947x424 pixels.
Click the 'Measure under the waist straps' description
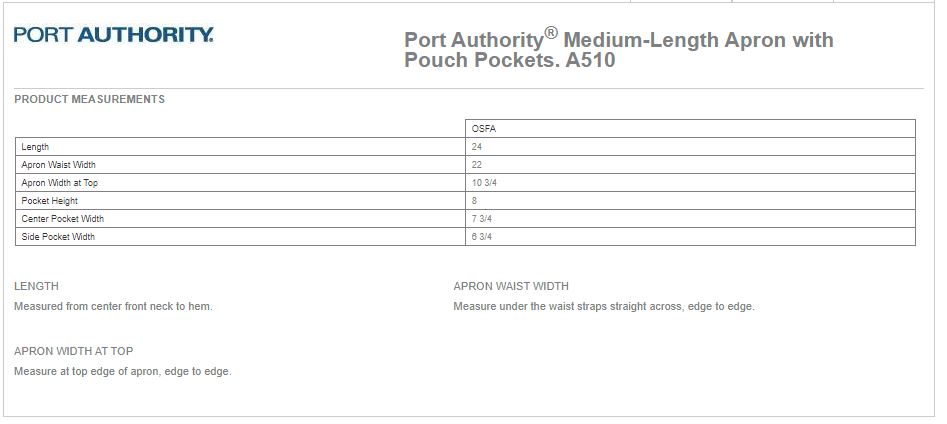(603, 306)
